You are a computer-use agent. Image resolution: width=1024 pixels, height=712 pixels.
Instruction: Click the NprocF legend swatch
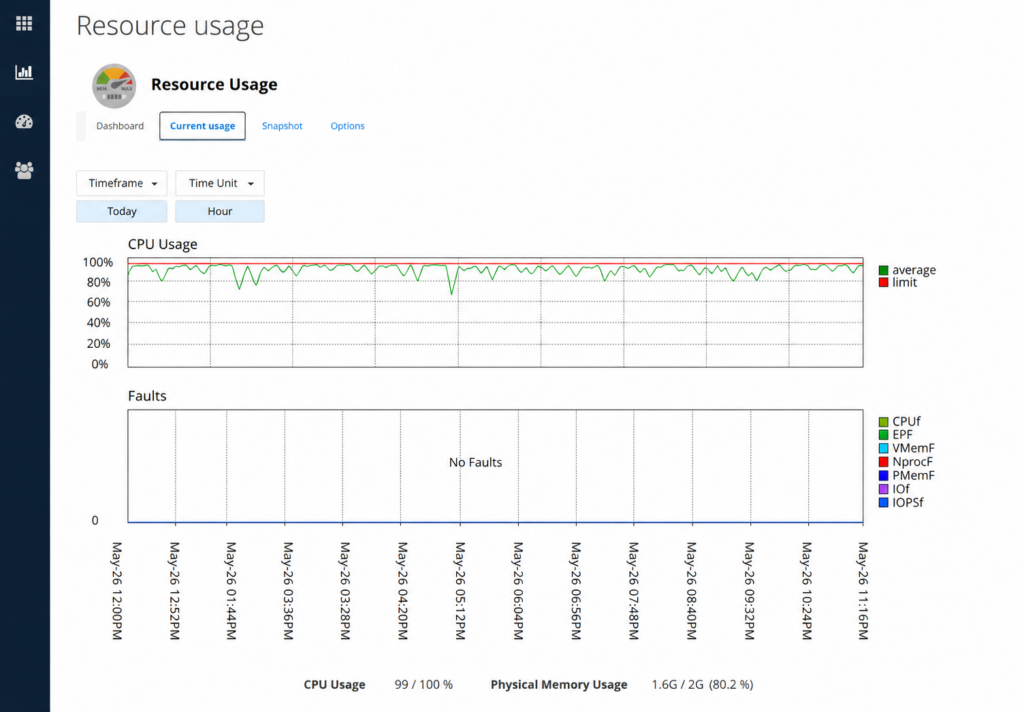[884, 462]
